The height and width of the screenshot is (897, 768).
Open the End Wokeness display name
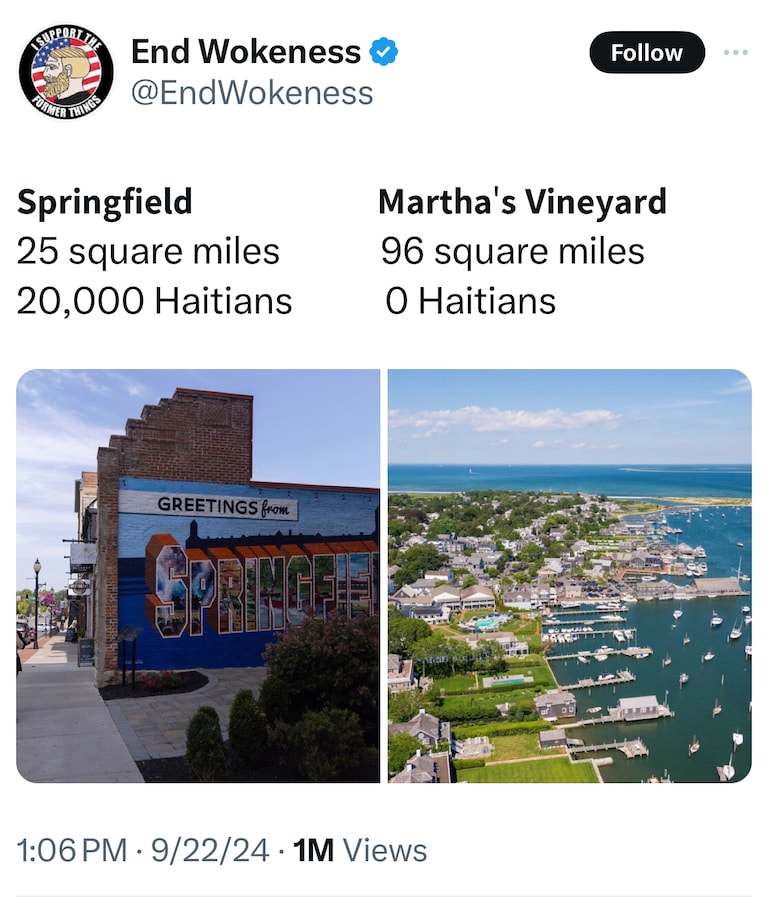tap(246, 51)
